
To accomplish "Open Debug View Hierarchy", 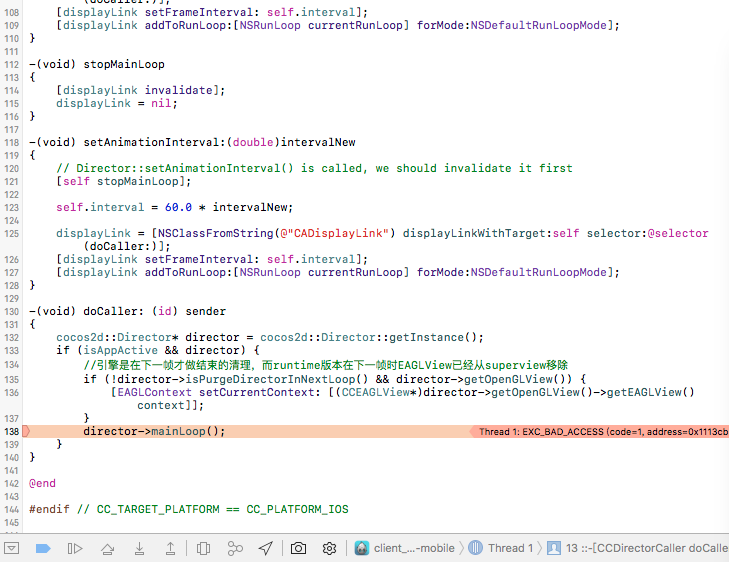I will [203, 549].
